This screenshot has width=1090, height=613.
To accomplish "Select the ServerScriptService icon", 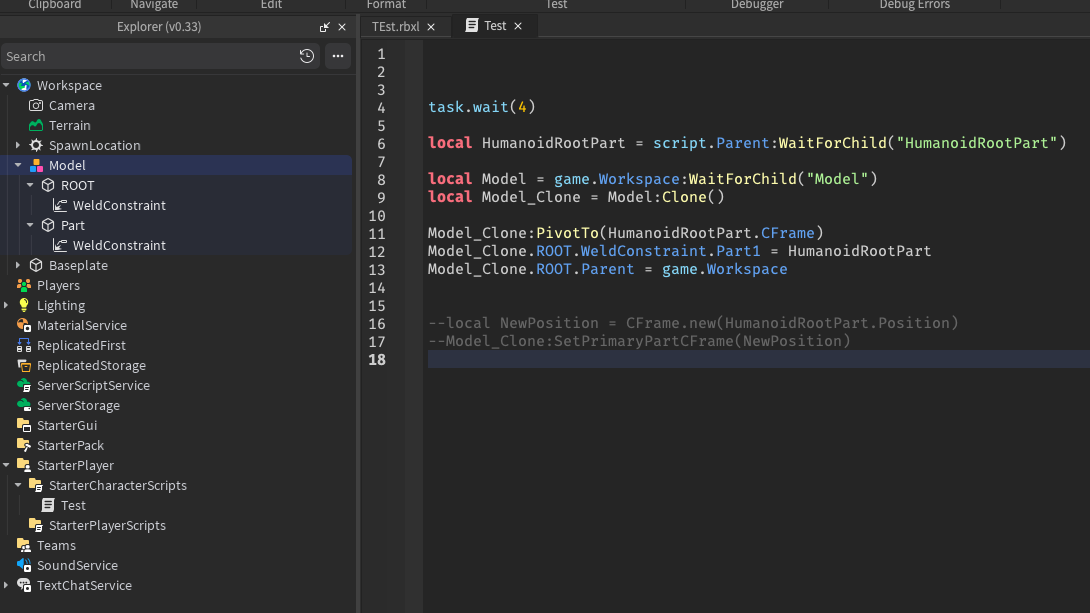I will pyautogui.click(x=23, y=385).
